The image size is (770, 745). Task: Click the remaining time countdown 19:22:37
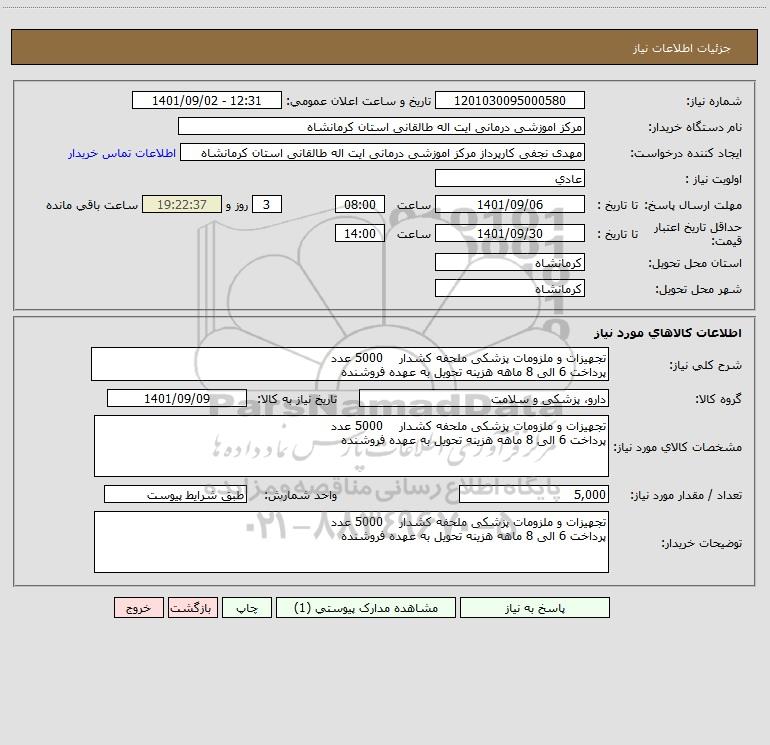coord(182,204)
